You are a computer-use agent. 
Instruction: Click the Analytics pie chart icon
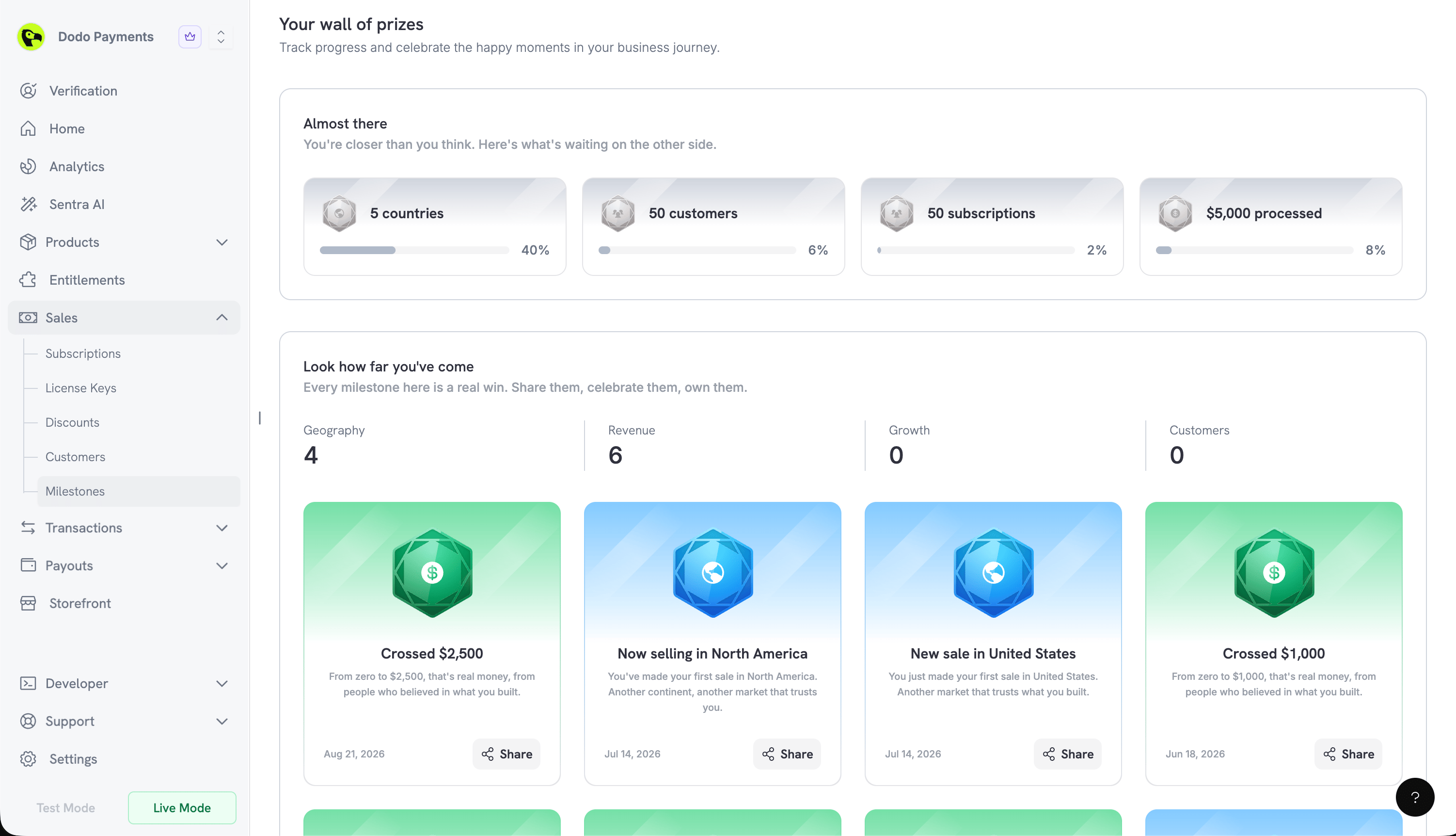[x=28, y=166]
